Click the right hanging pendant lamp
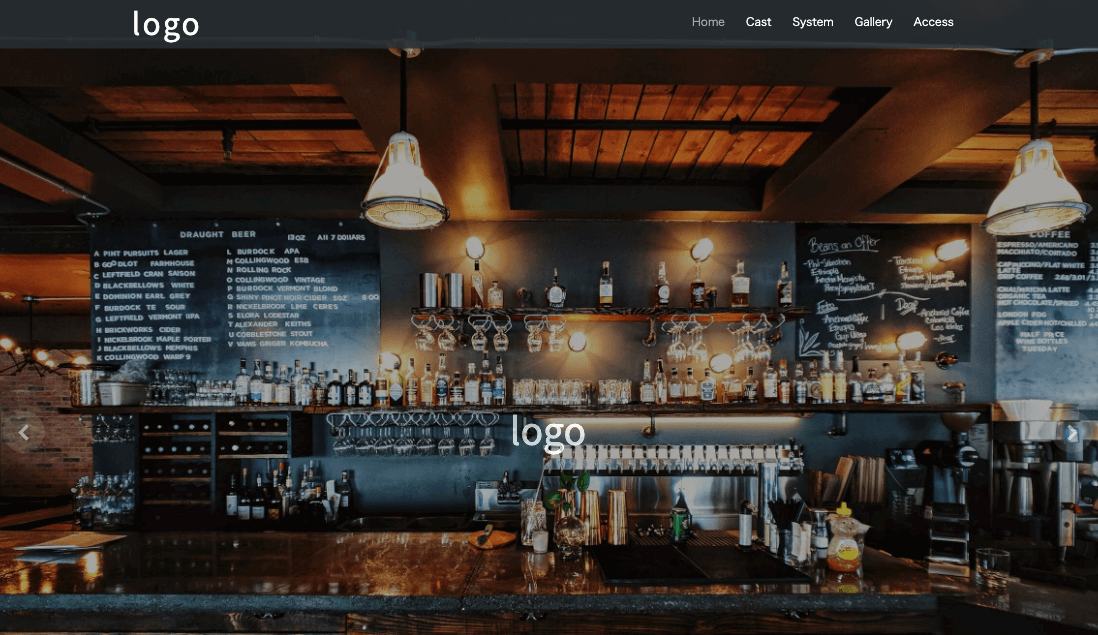 pos(1036,190)
